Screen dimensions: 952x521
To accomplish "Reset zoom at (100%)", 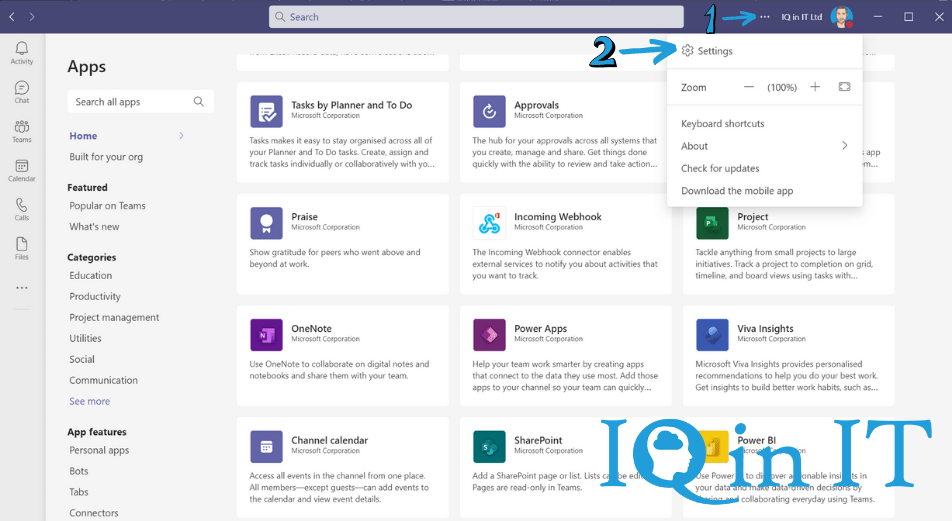I will click(x=782, y=87).
